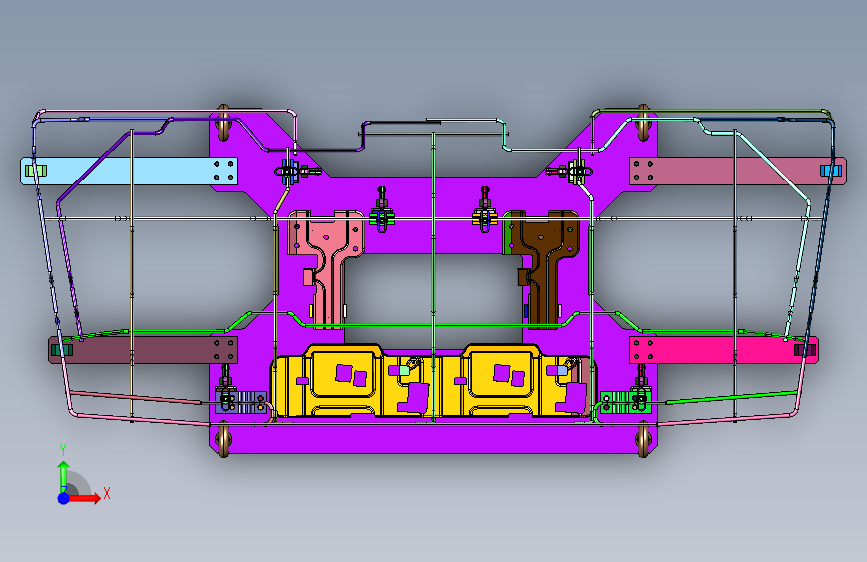Click the Y label on the coordinate triad

(63, 450)
